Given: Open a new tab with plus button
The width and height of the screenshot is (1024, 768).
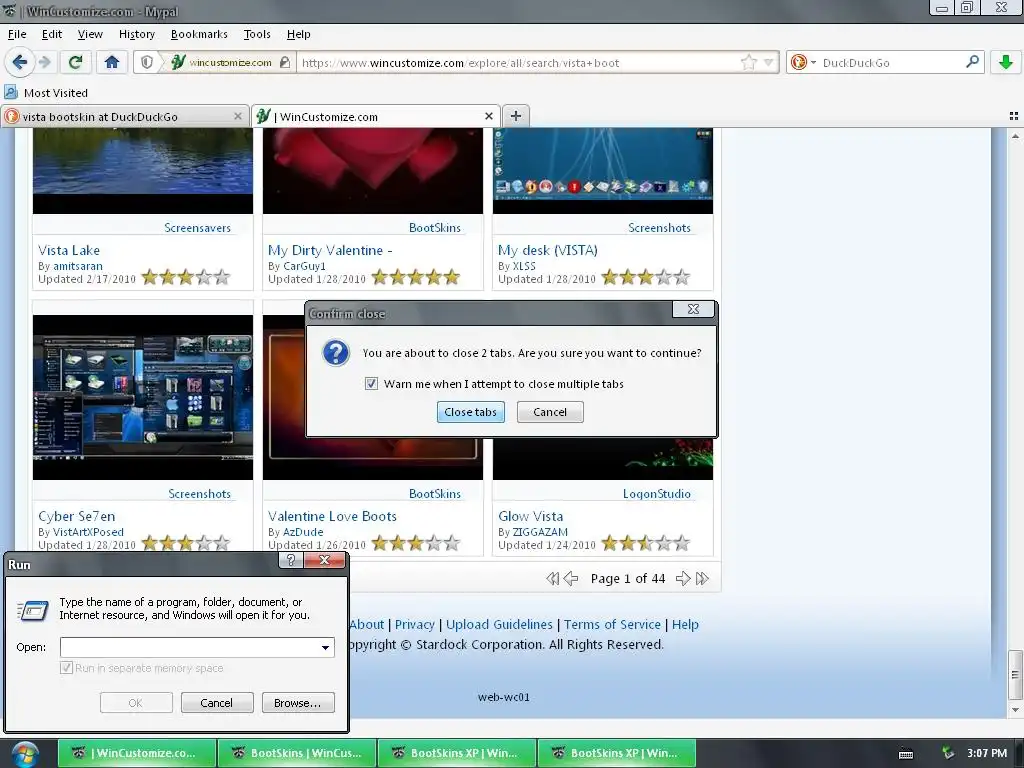Looking at the screenshot, I should click(516, 116).
